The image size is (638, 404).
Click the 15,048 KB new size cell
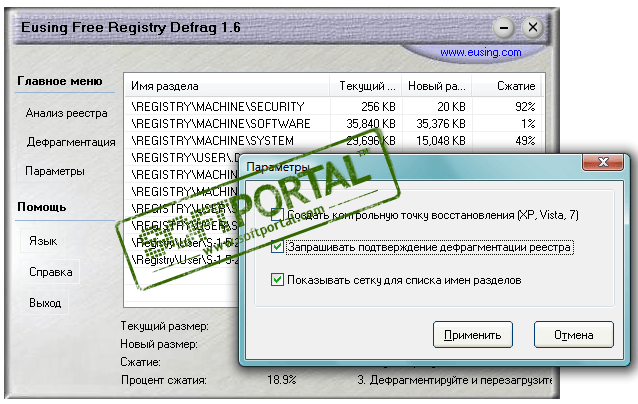coord(441,141)
